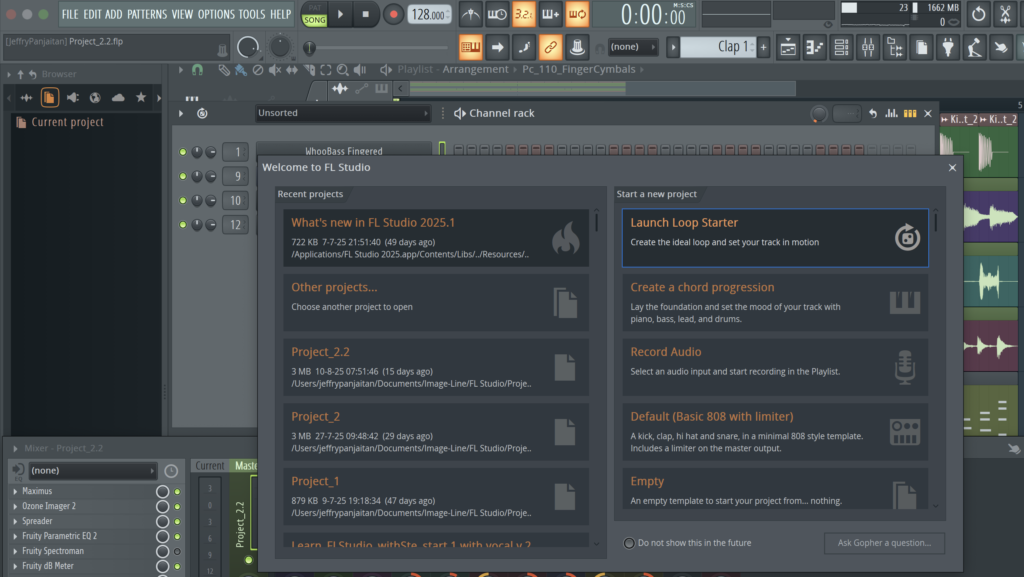Toggle the metronome icon
Screen dimensions: 1024x577
pyautogui.click(x=471, y=14)
